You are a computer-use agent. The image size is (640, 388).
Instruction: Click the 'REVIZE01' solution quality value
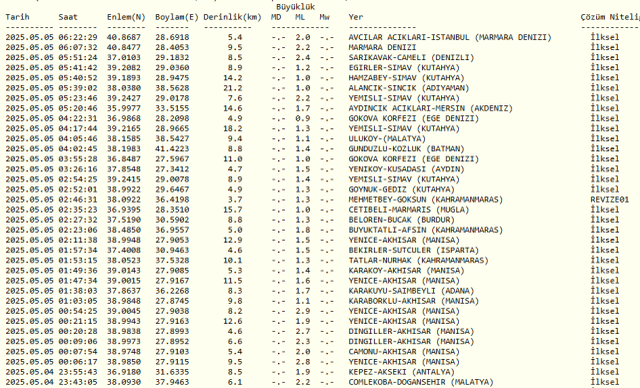point(610,200)
